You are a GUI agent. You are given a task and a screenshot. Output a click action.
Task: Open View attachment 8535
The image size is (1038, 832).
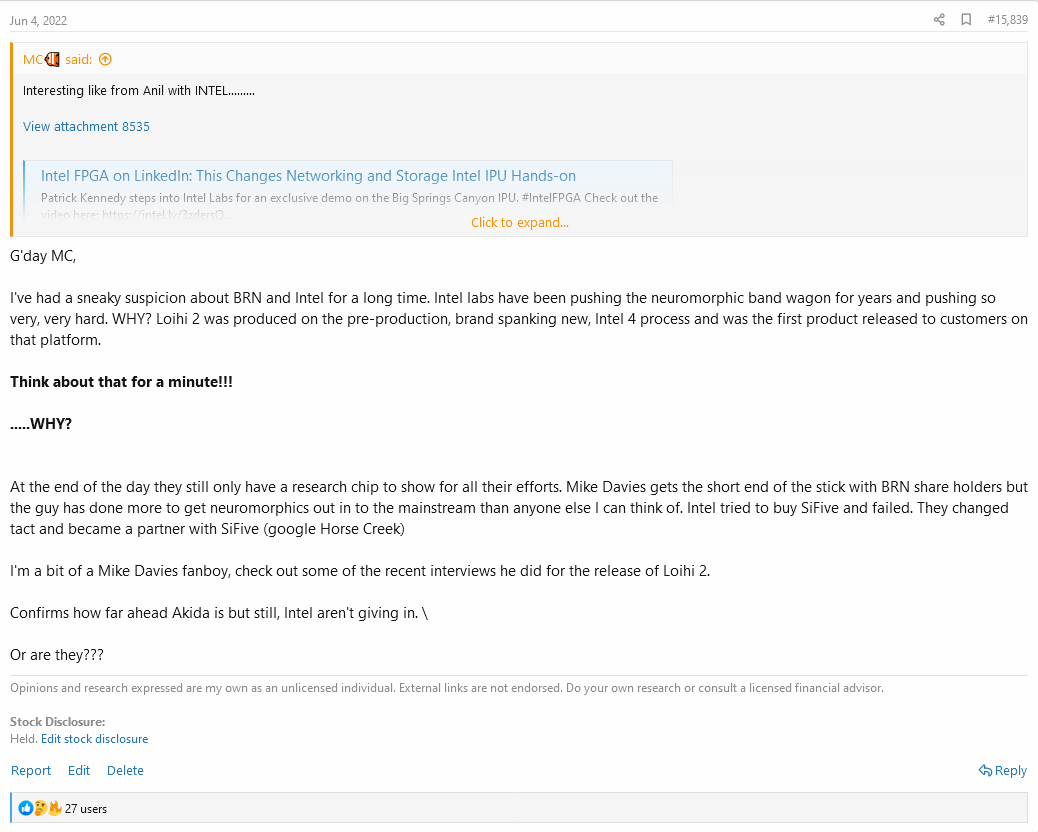coord(86,126)
